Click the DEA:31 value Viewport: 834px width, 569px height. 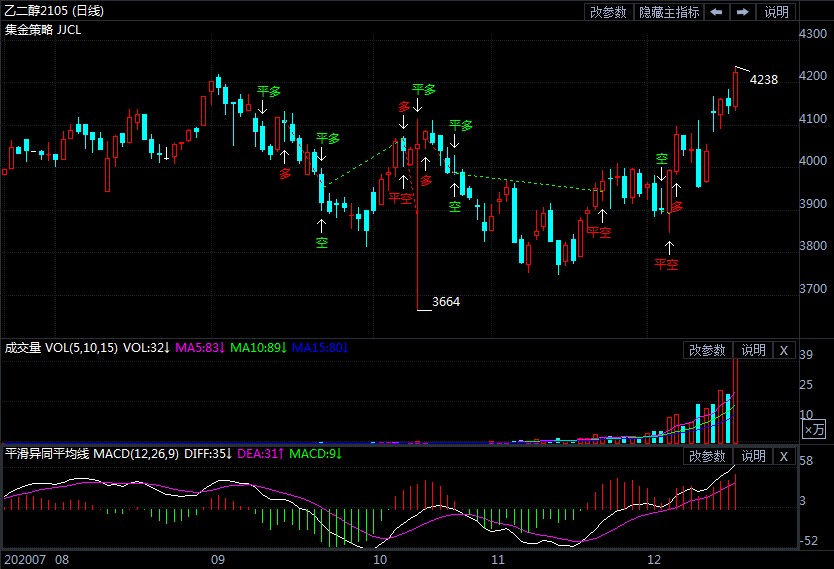click(260, 454)
